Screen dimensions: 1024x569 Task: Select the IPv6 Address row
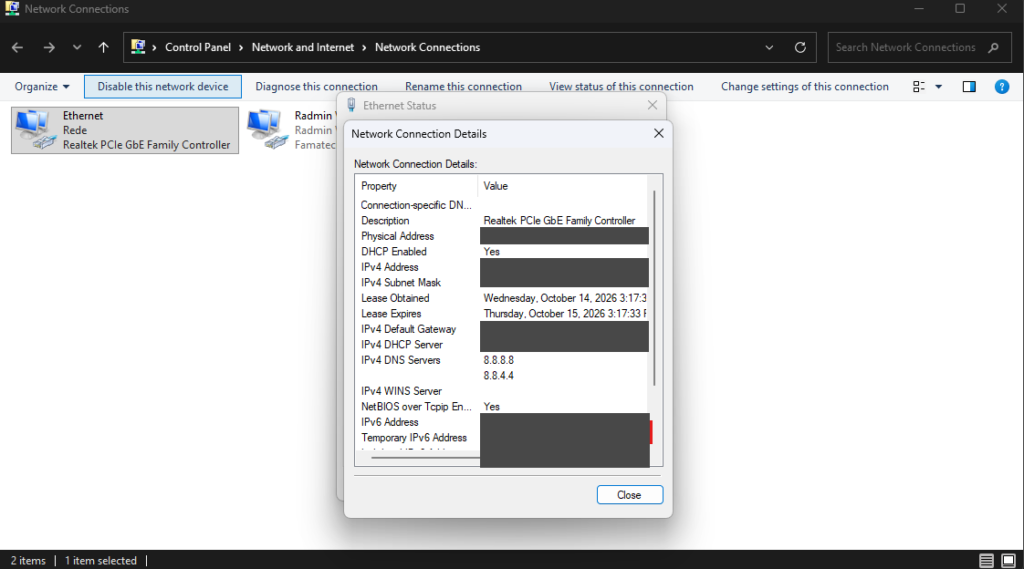pyautogui.click(x=502, y=422)
